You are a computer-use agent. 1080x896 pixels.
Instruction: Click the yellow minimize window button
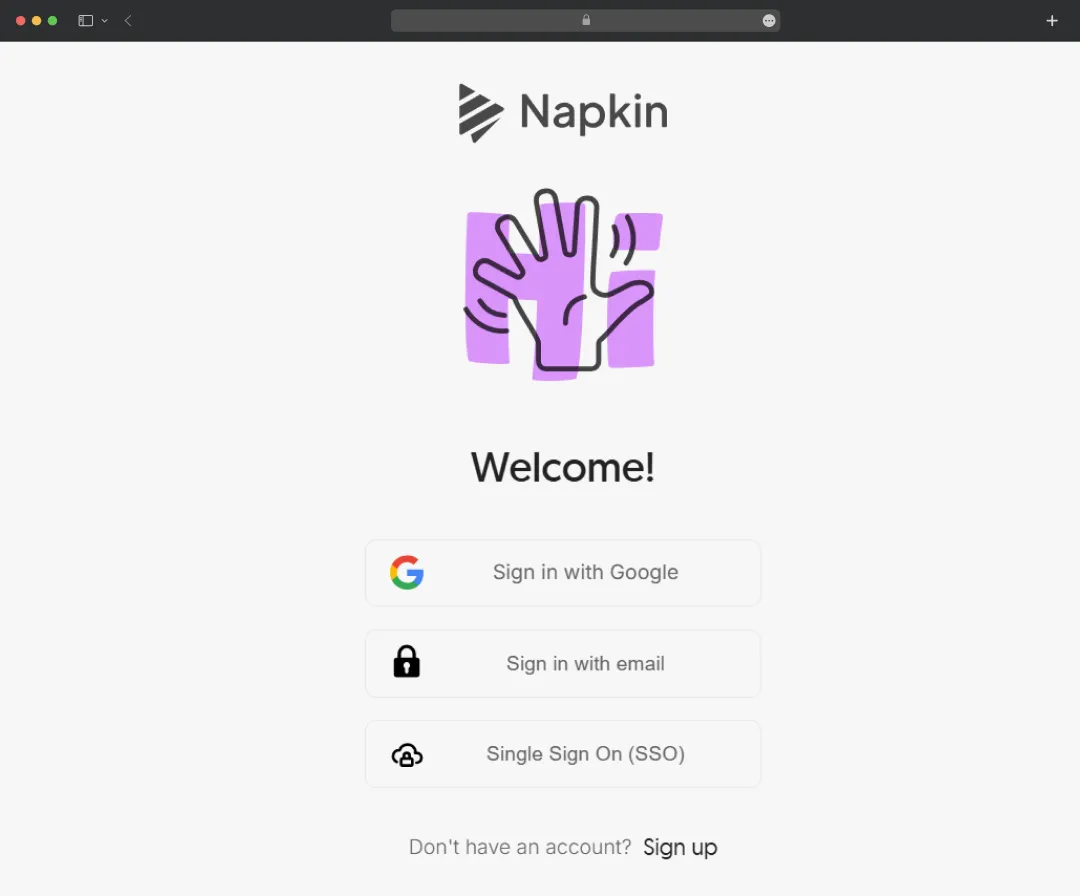click(37, 21)
